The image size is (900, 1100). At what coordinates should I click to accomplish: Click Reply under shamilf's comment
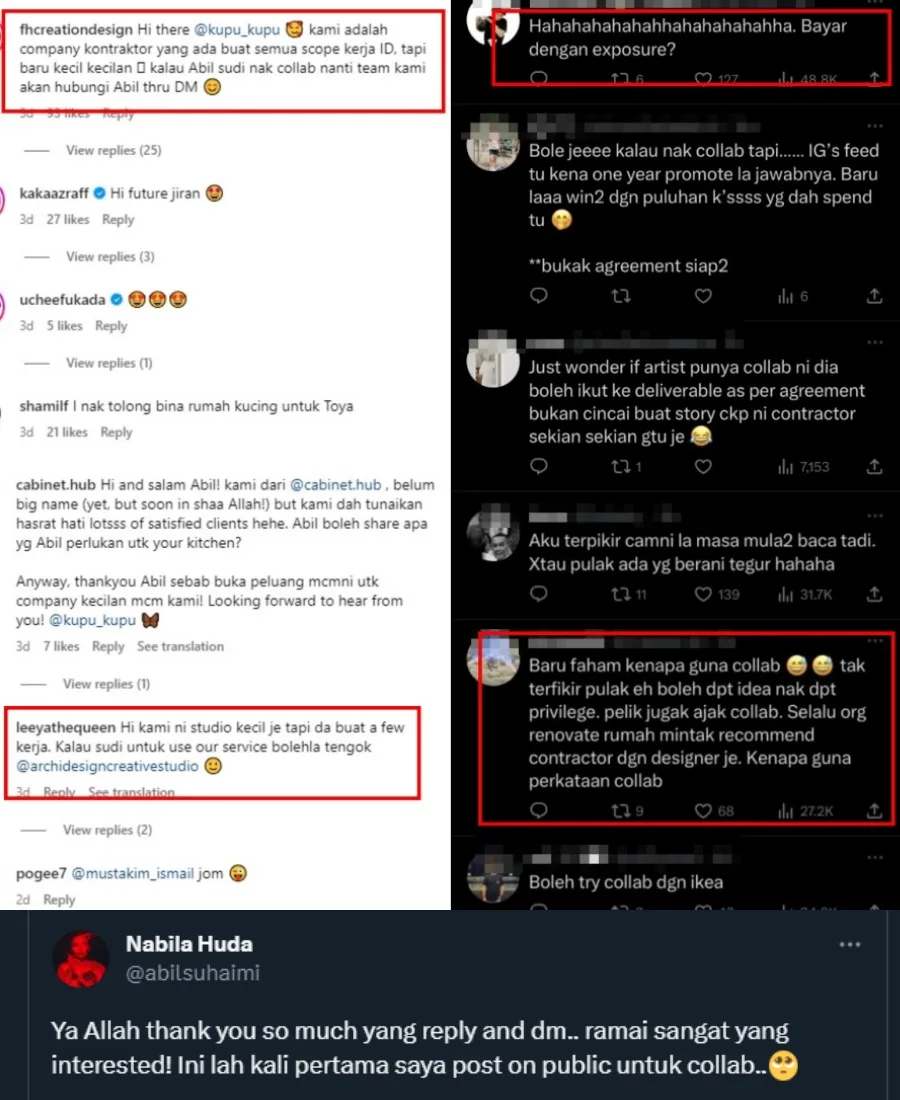pyautogui.click(x=116, y=432)
